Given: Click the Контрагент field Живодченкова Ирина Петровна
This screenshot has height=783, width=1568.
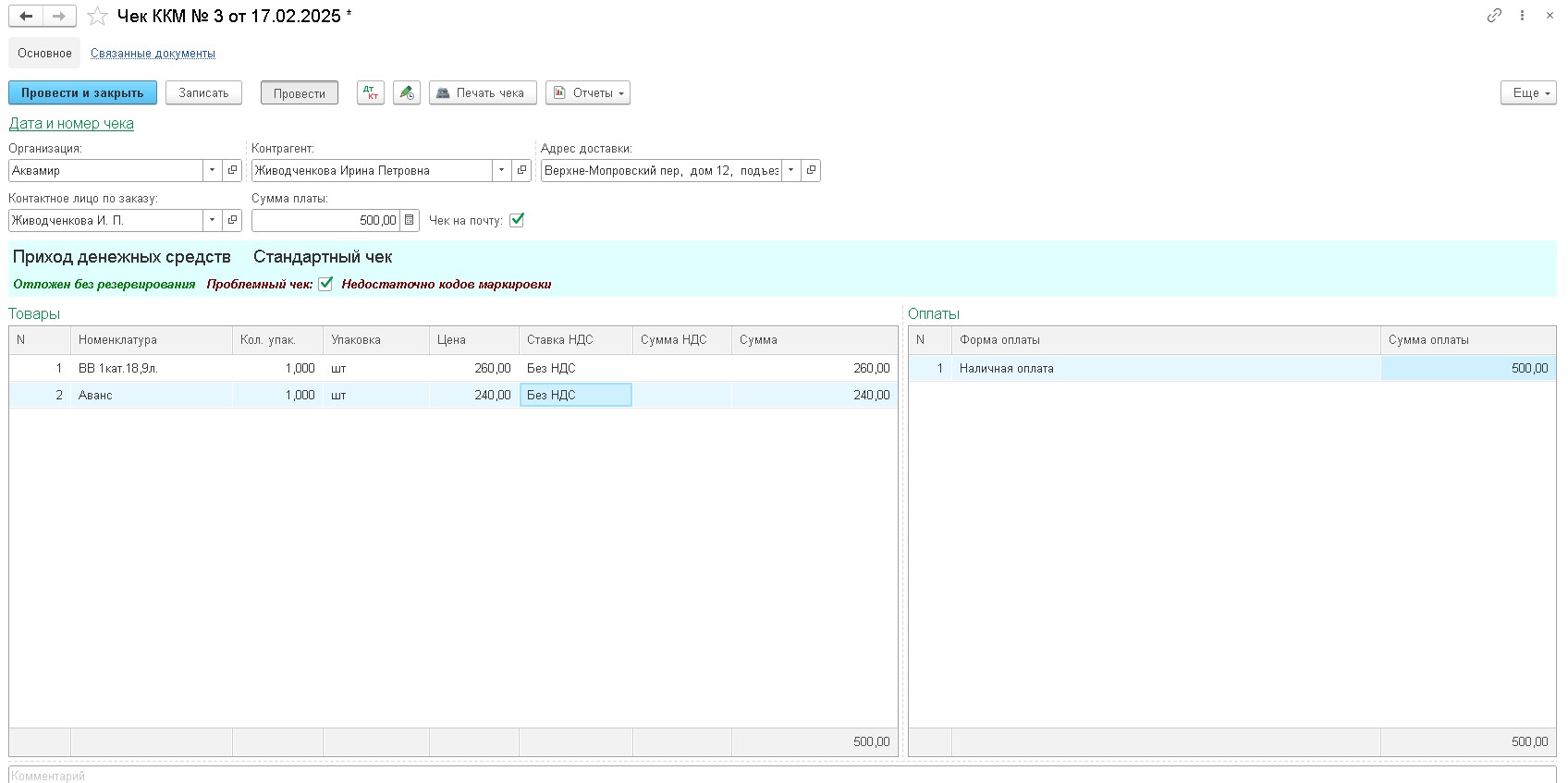Looking at the screenshot, I should 372,170.
